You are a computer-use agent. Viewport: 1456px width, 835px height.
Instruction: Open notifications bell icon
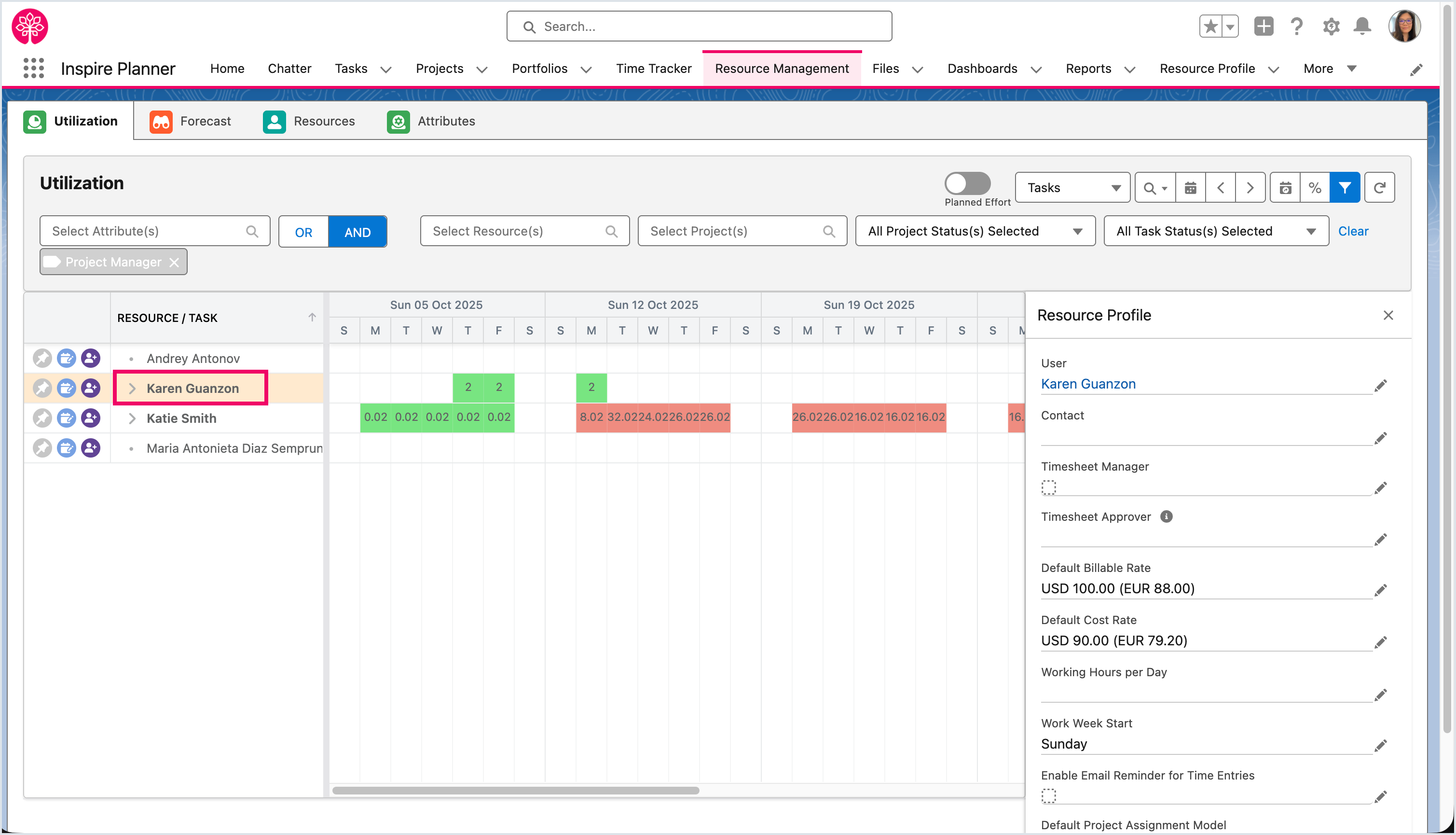tap(1362, 27)
